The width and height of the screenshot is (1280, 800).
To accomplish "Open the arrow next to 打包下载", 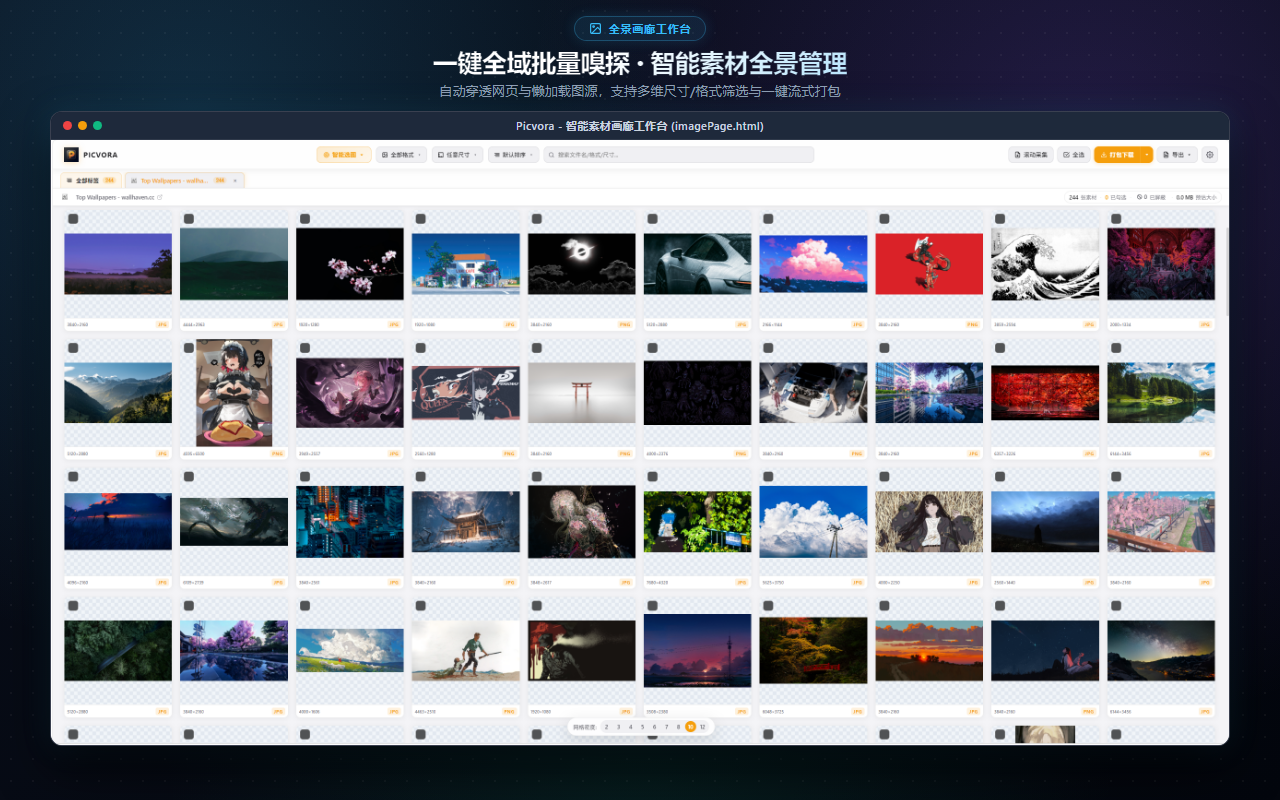I will (x=1147, y=155).
